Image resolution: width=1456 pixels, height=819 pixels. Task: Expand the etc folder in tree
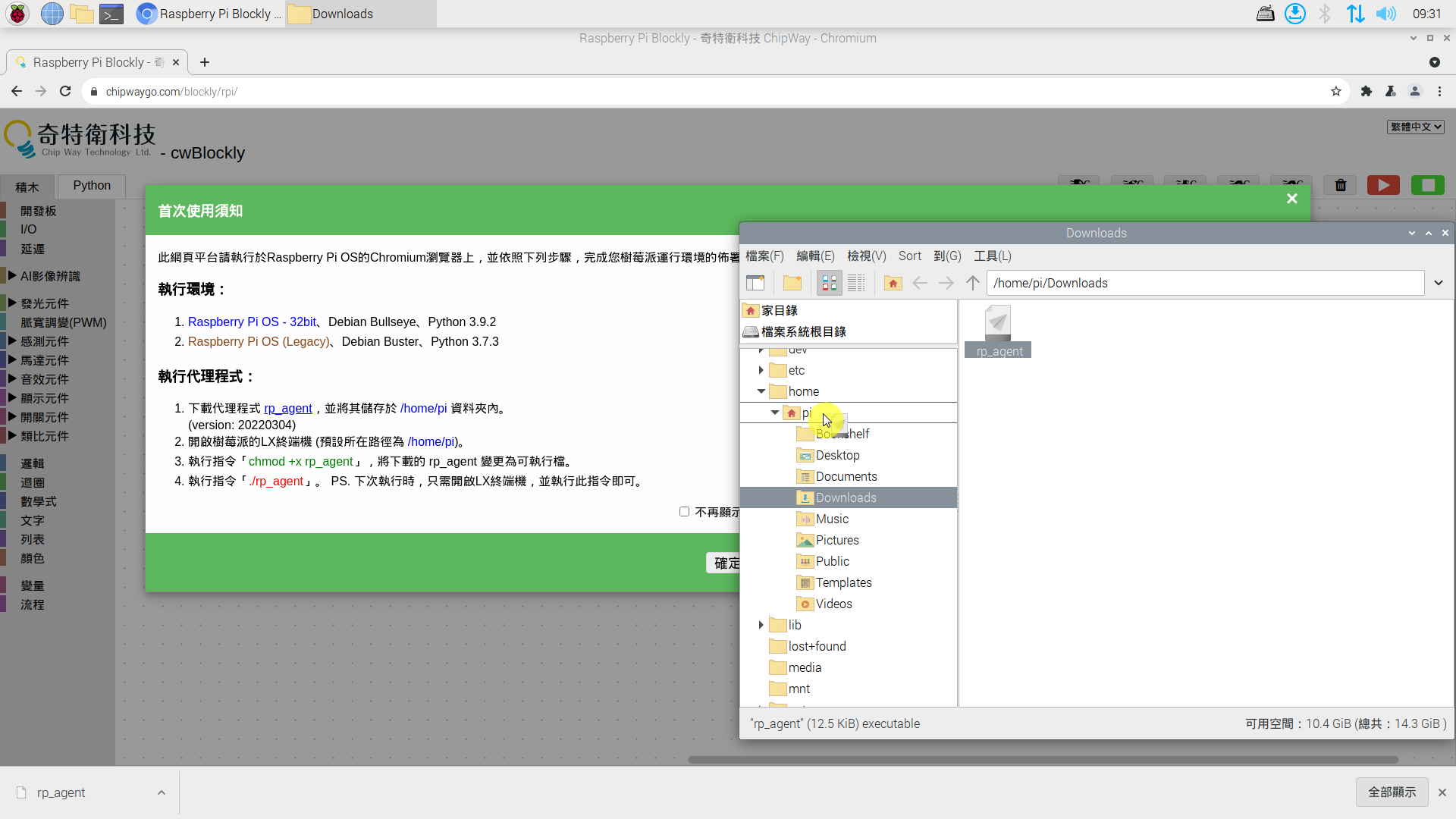click(x=761, y=371)
